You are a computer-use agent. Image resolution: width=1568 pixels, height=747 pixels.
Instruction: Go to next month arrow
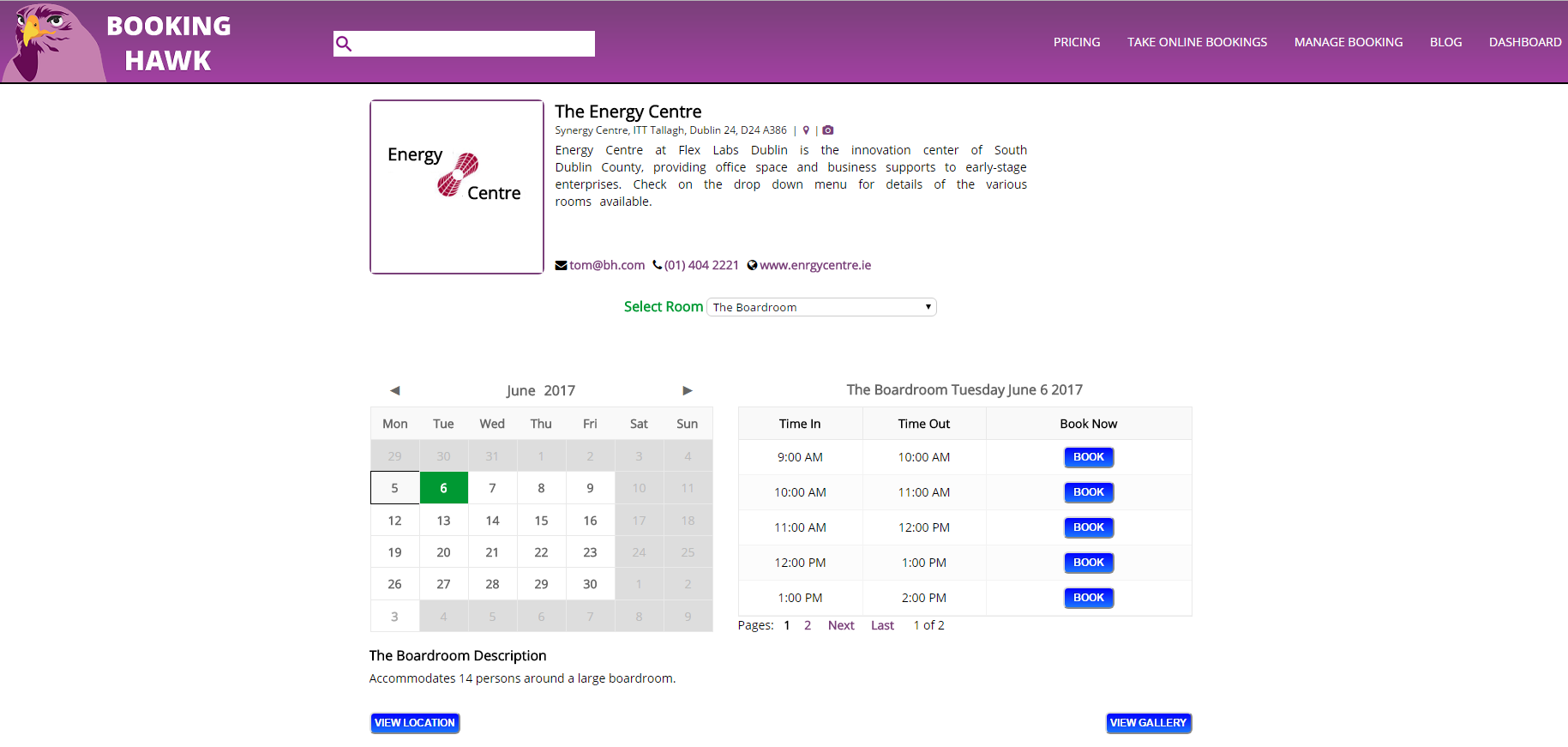tap(688, 390)
